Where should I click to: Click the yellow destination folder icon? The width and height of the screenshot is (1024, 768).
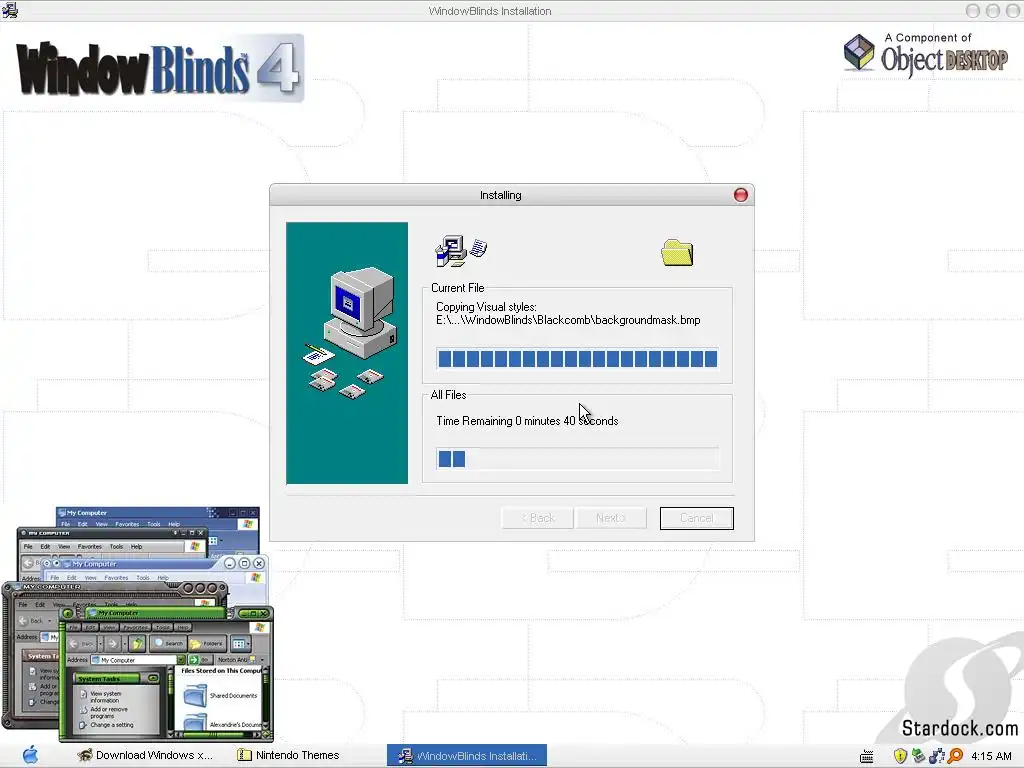pos(677,253)
